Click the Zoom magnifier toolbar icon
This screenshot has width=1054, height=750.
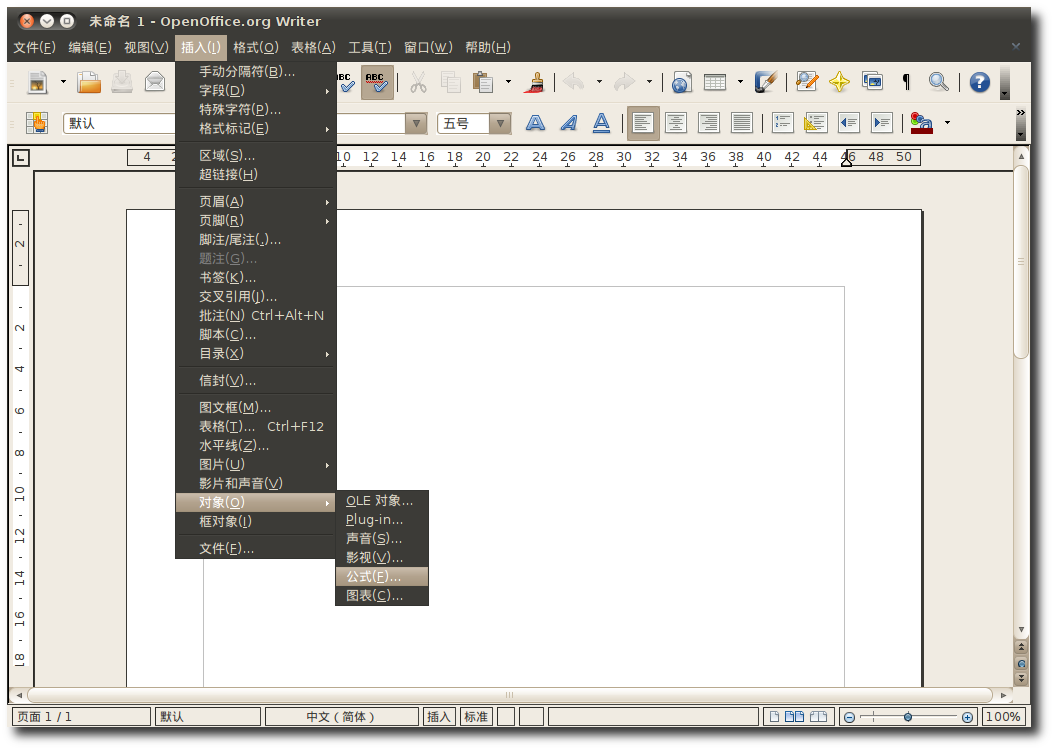coord(938,83)
